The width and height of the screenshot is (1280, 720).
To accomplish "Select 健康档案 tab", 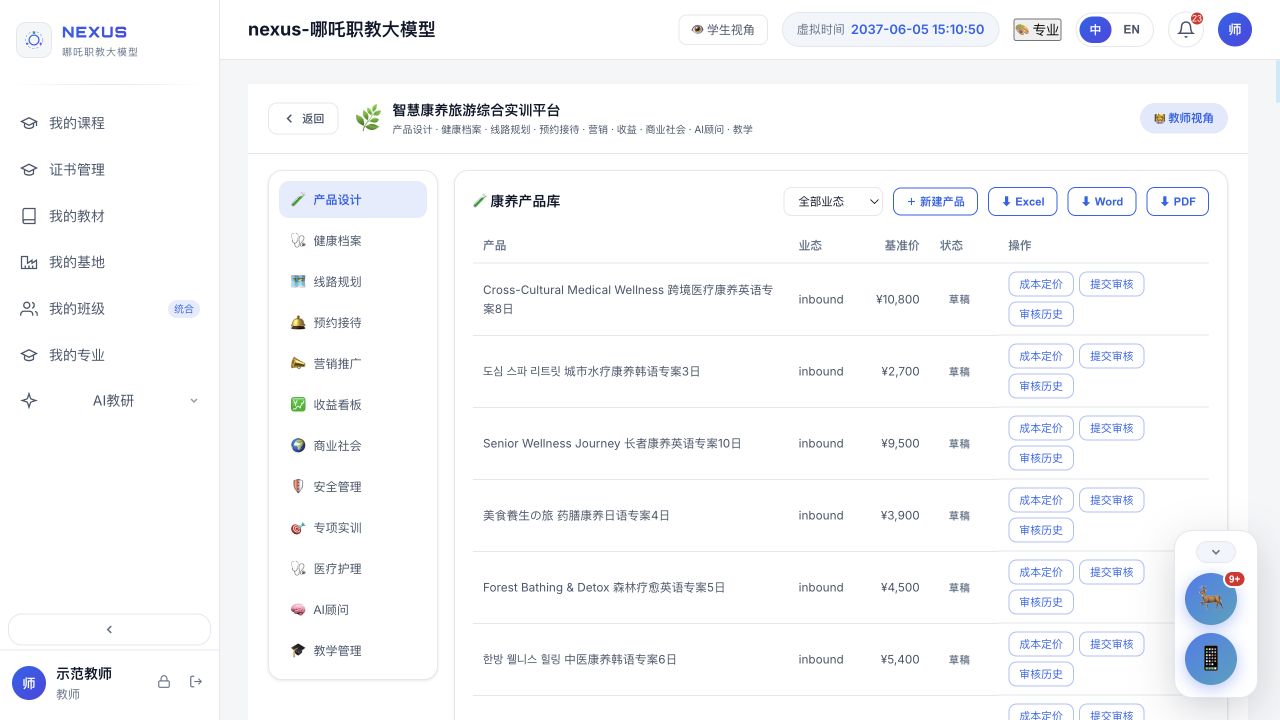I will tap(353, 241).
